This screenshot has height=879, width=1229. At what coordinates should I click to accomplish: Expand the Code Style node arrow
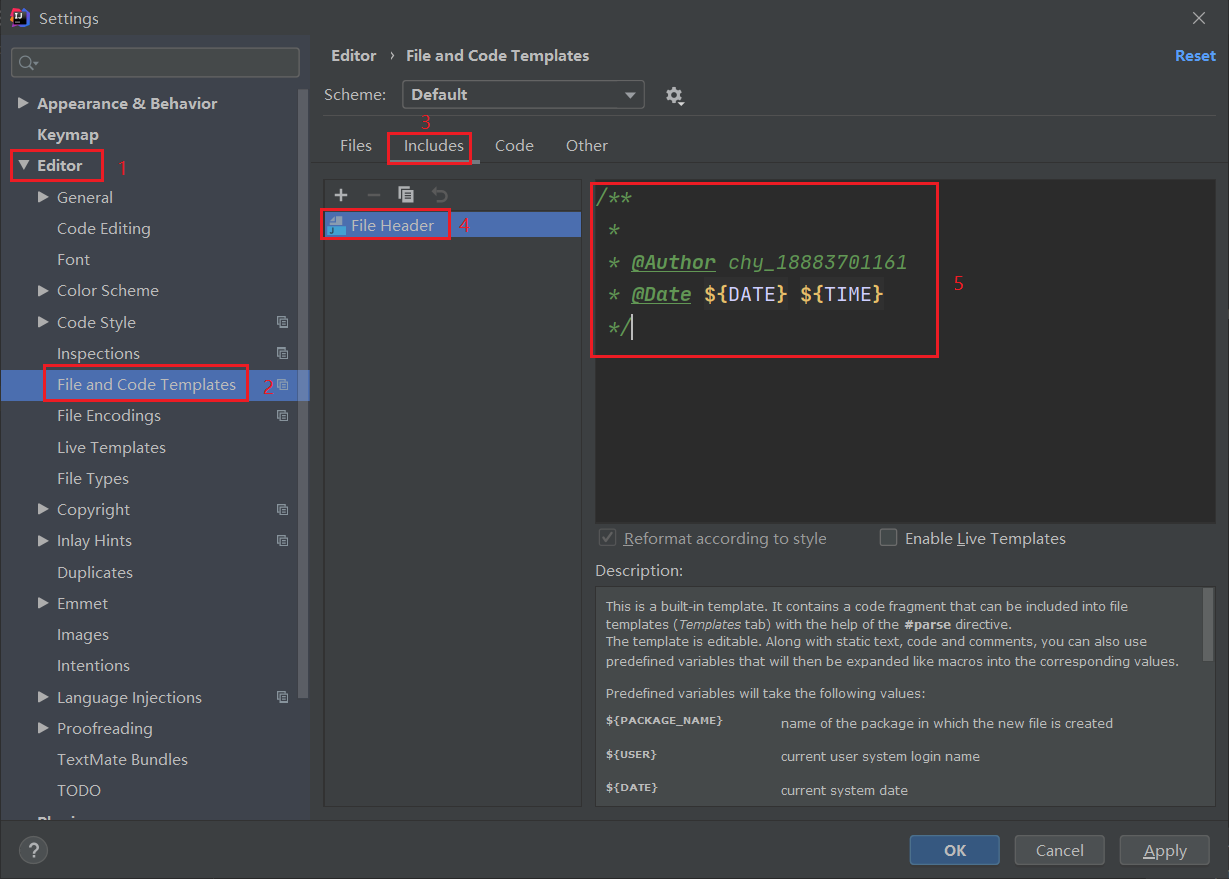point(43,322)
